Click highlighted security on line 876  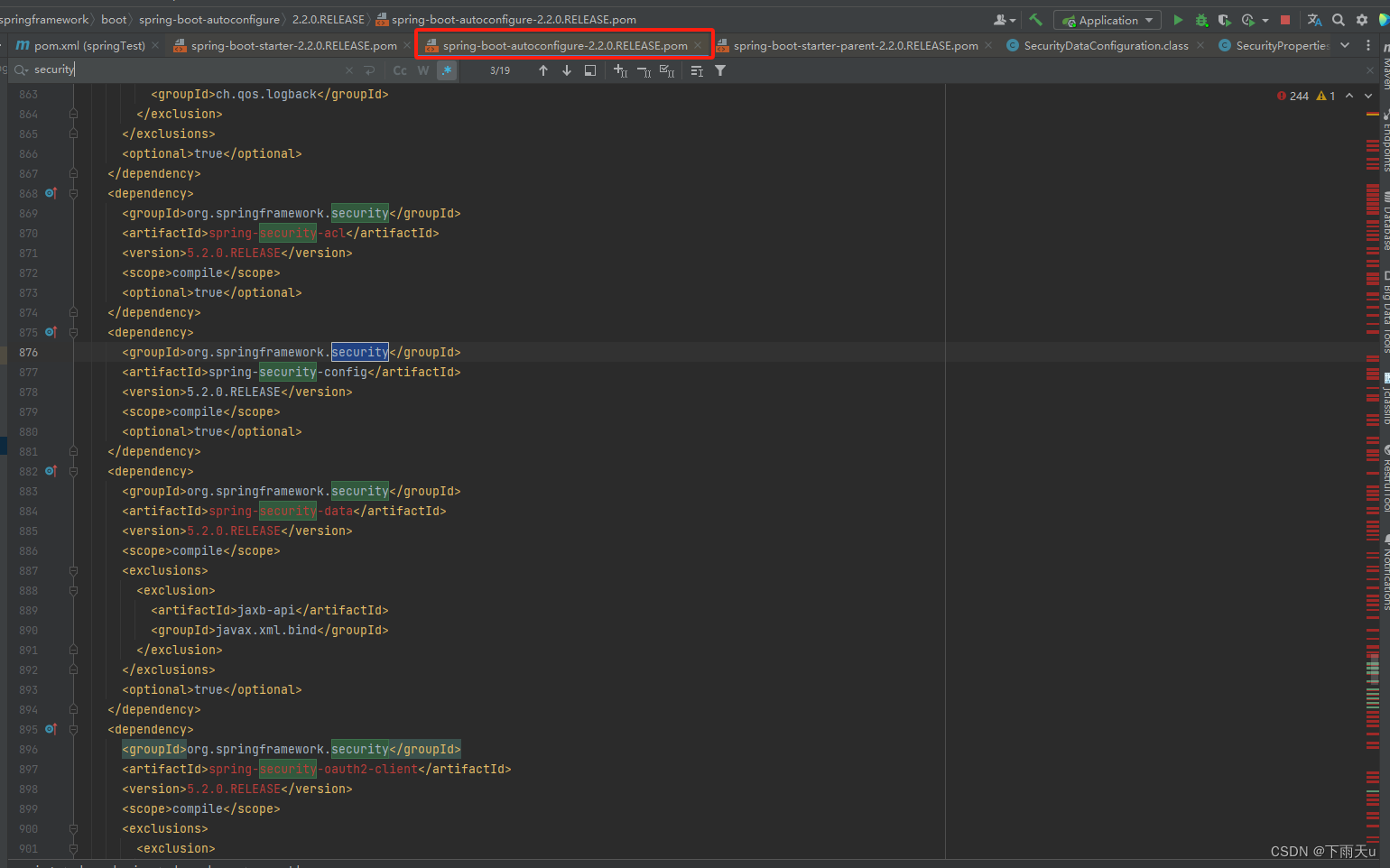[359, 352]
